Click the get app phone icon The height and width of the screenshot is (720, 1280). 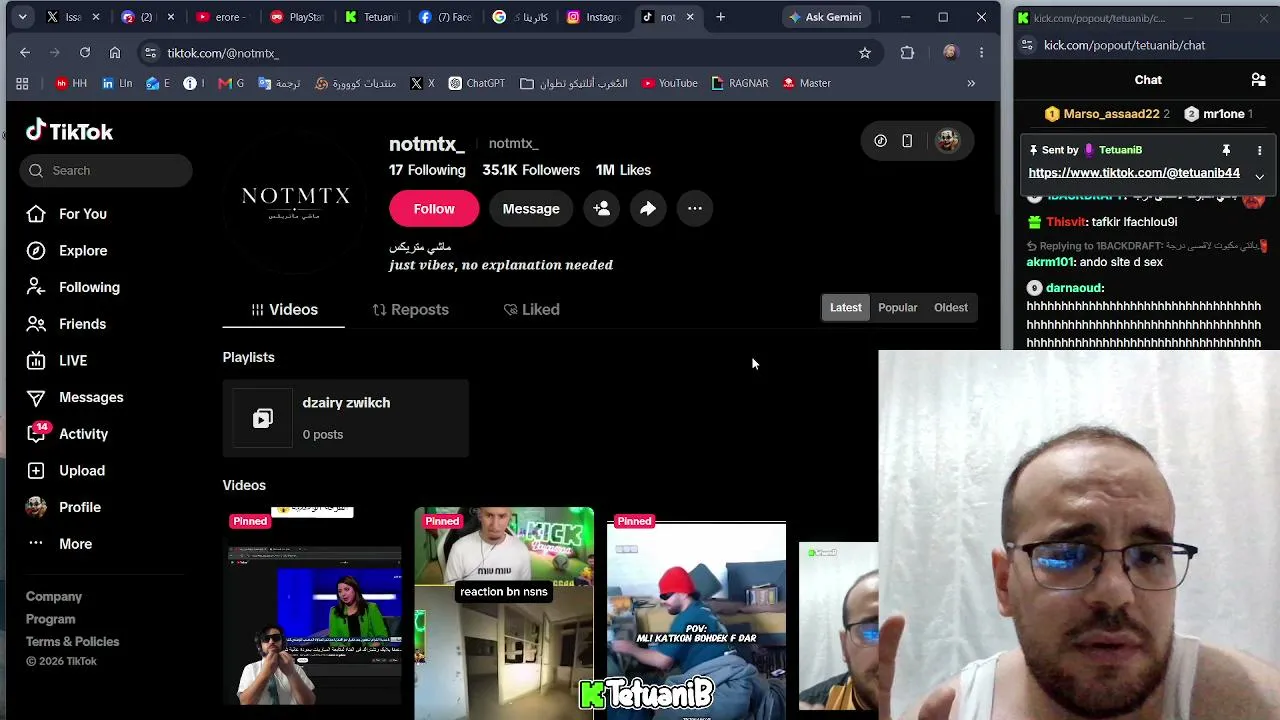point(907,141)
